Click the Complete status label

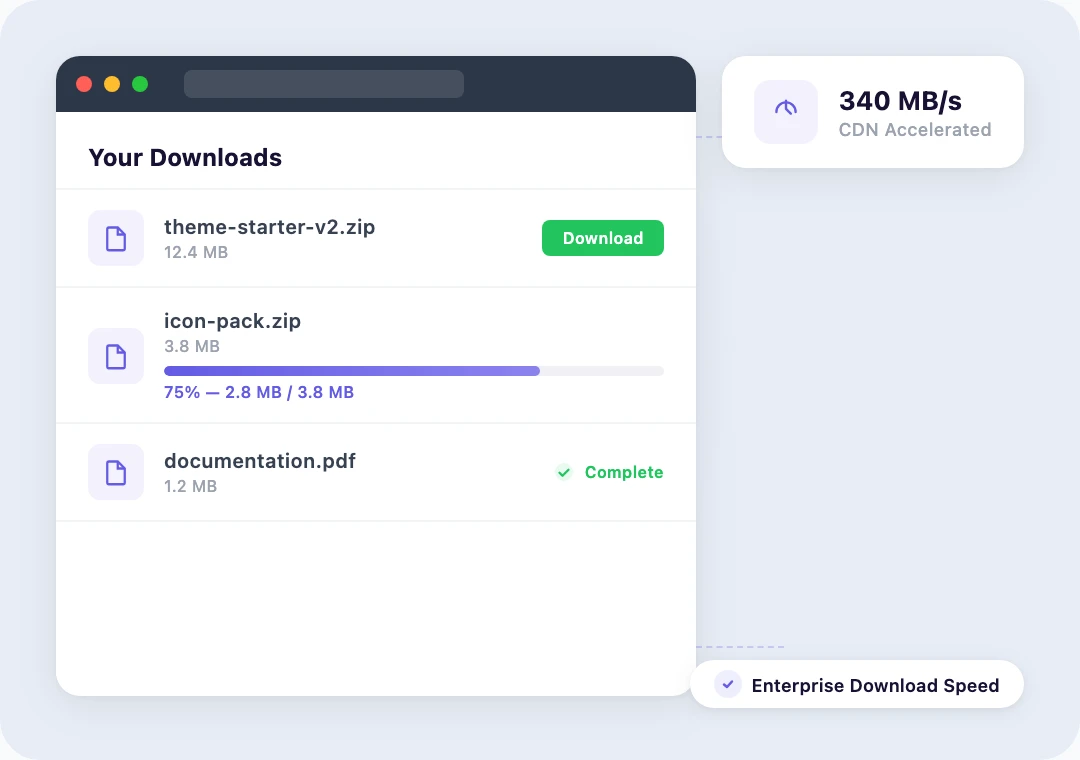point(624,473)
